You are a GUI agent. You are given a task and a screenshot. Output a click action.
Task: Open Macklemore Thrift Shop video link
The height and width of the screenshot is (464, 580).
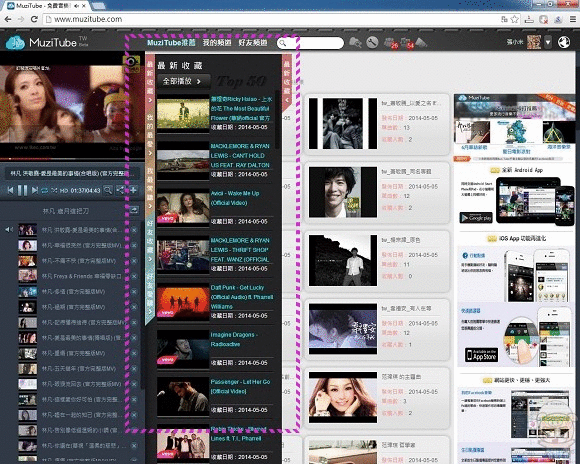tap(240, 250)
